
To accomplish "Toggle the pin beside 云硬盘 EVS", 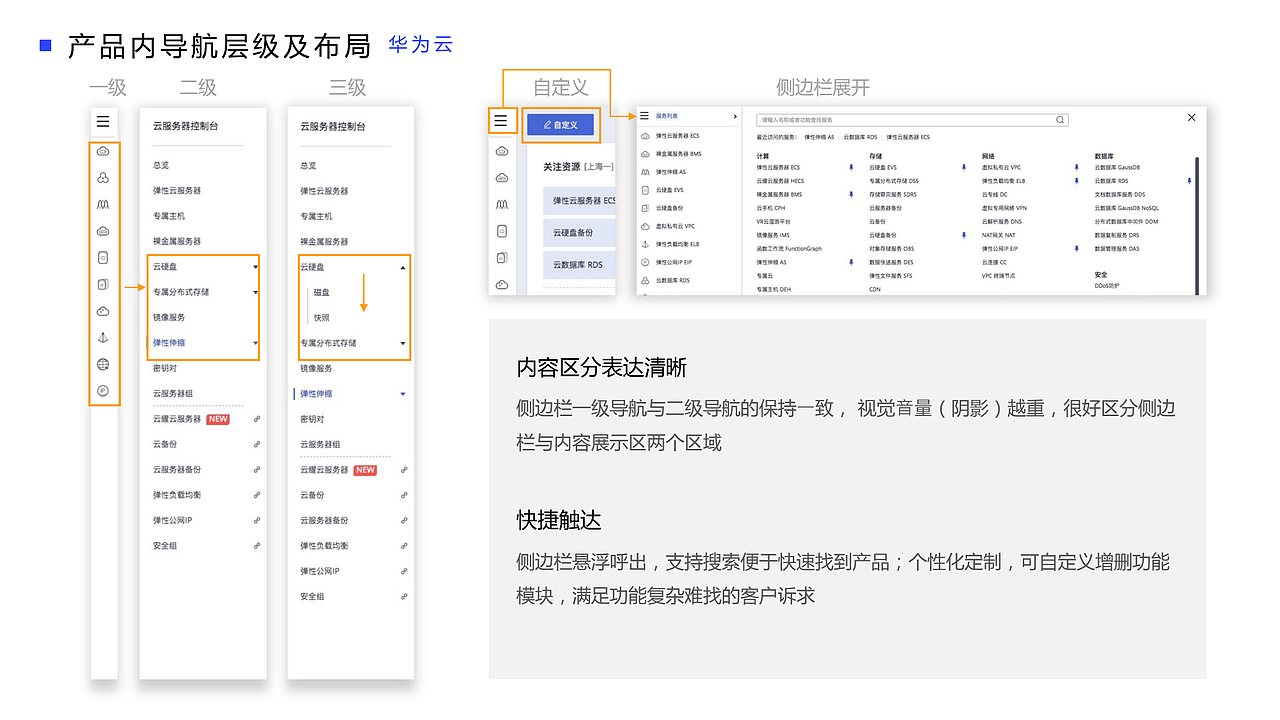I will pyautogui.click(x=964, y=167).
